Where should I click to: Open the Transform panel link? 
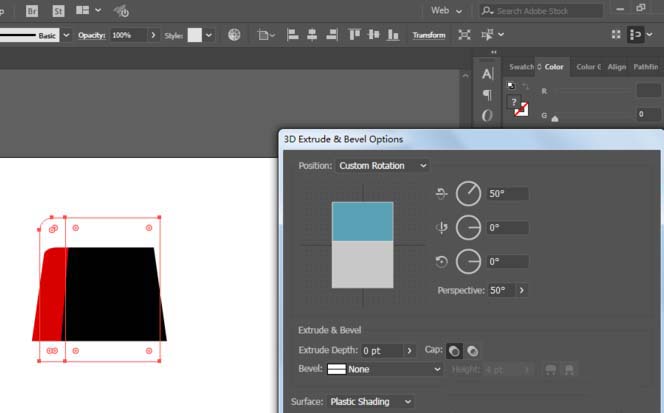[x=429, y=35]
